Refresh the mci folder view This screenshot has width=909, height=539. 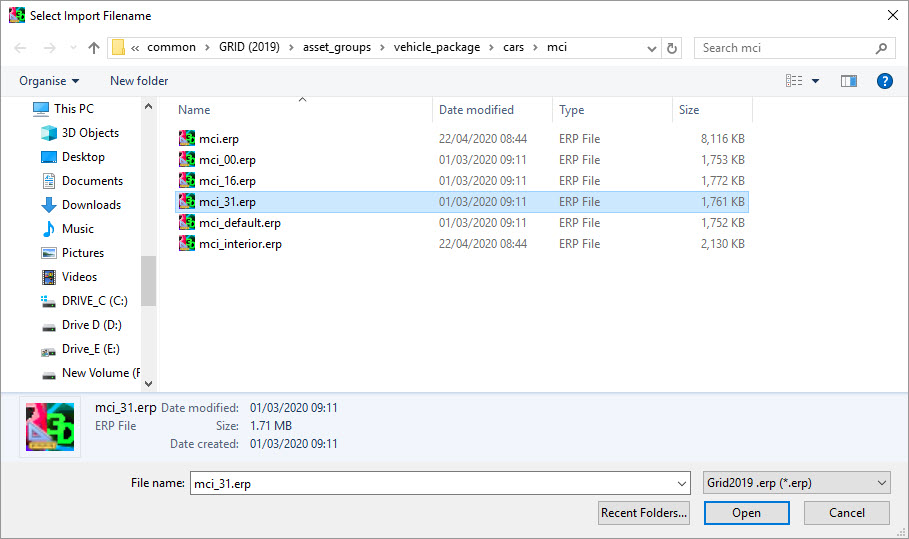(x=672, y=48)
